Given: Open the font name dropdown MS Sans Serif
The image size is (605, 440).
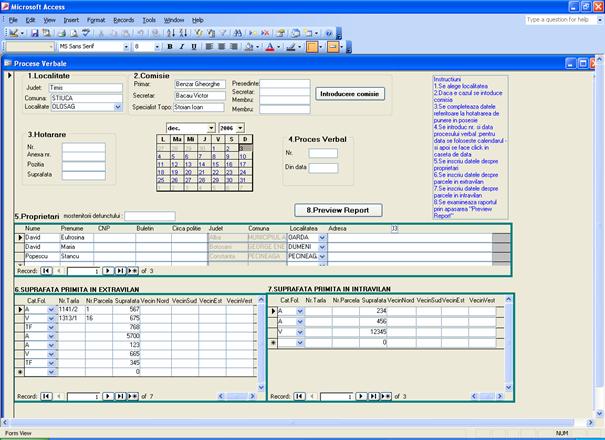Looking at the screenshot, I should 126,47.
